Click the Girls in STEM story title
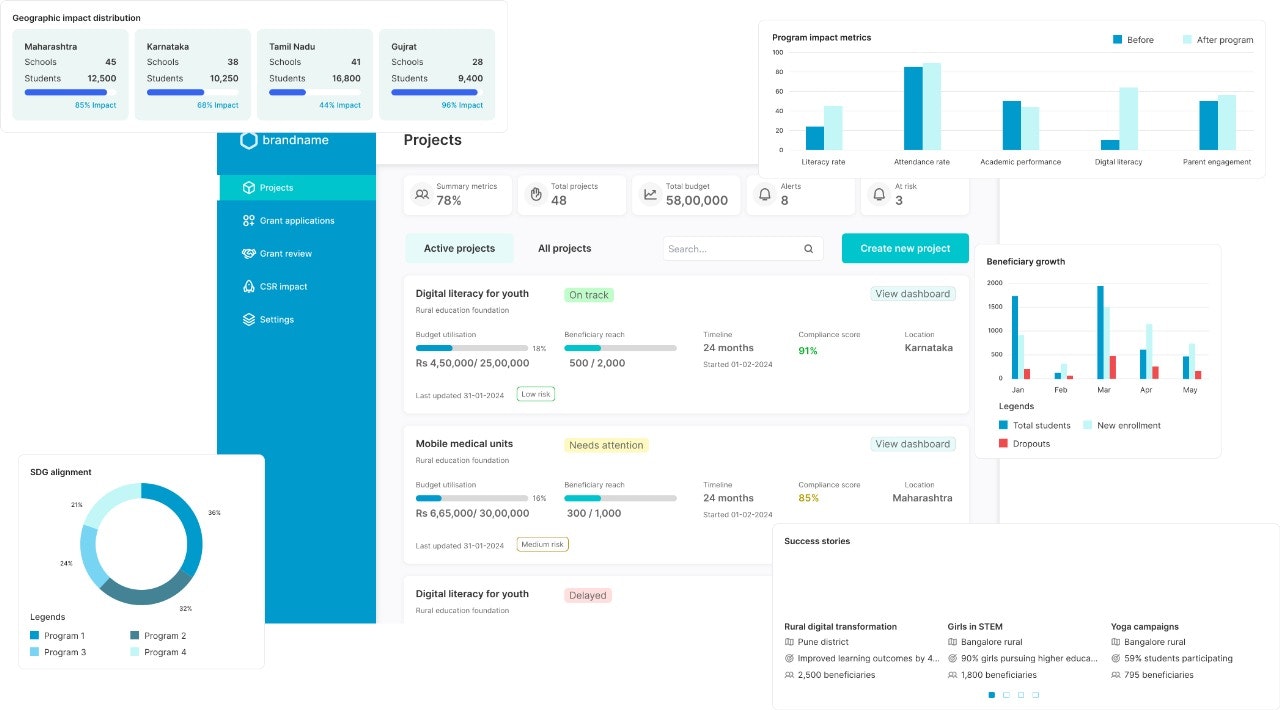Screen dimensions: 1280x710 point(976,627)
